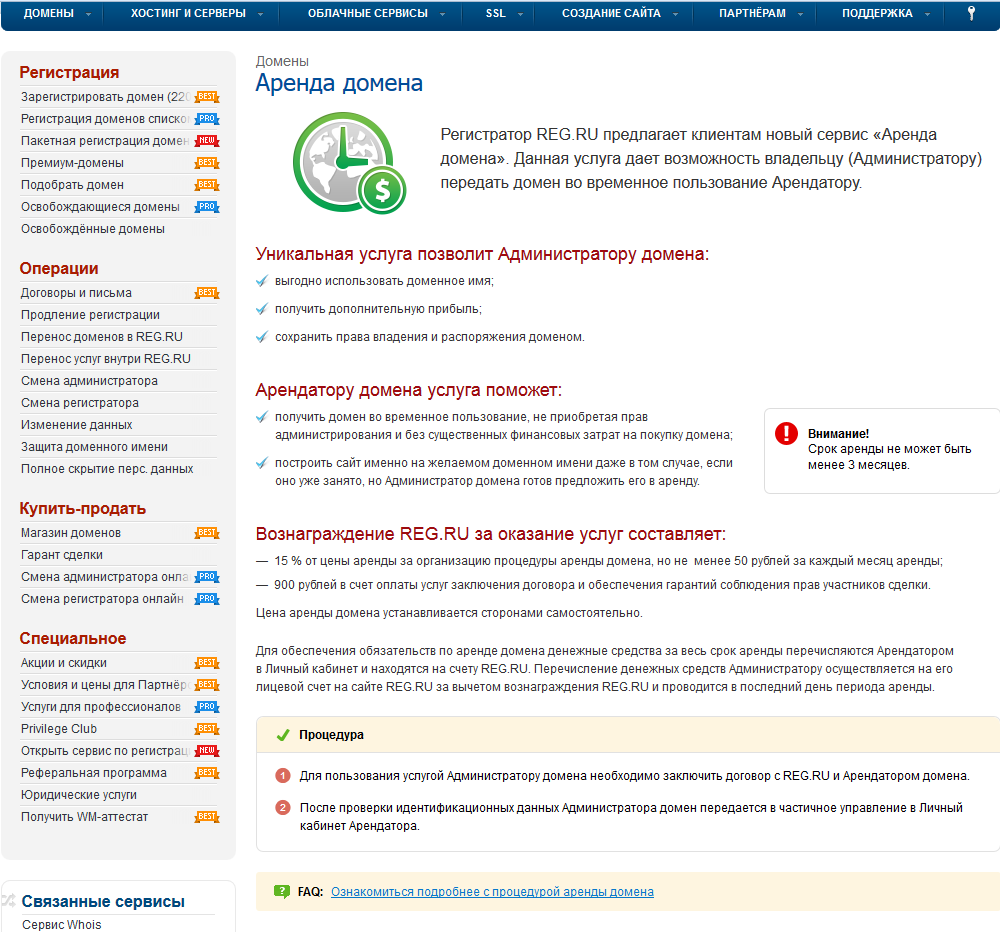
Task: Open the ДОМЕНЫ navigation menu
Action: pyautogui.click(x=48, y=13)
